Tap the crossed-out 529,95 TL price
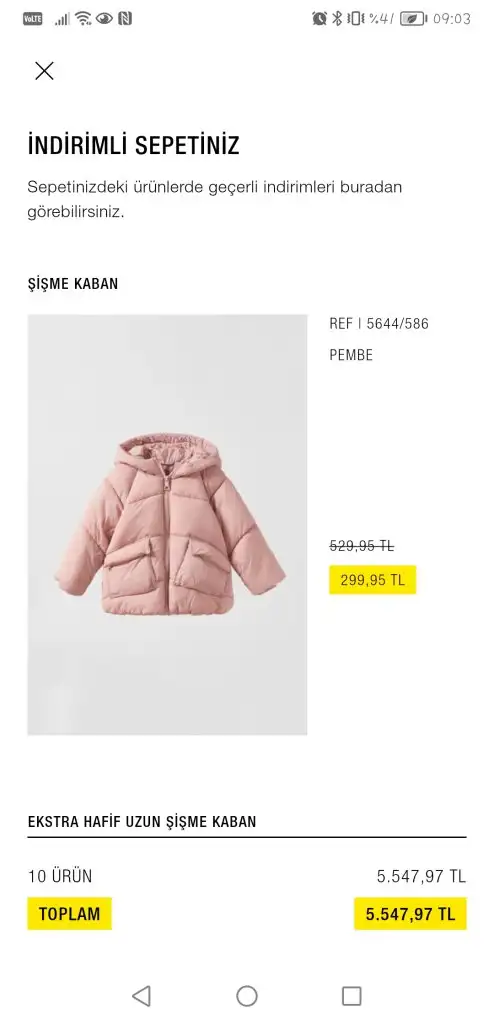The image size is (494, 1024). pos(362,545)
